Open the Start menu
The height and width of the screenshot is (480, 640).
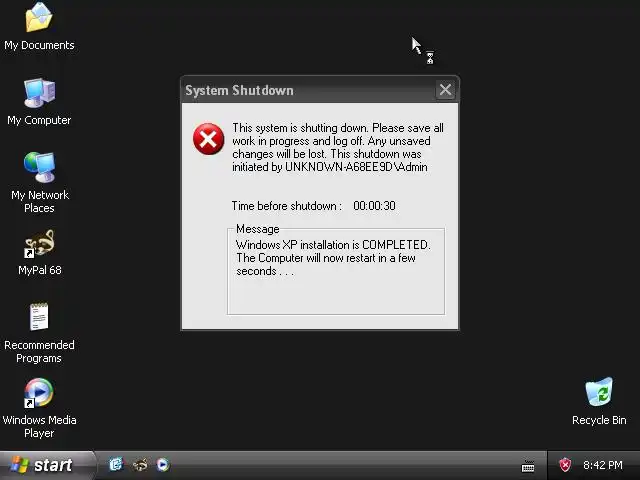[x=47, y=465]
